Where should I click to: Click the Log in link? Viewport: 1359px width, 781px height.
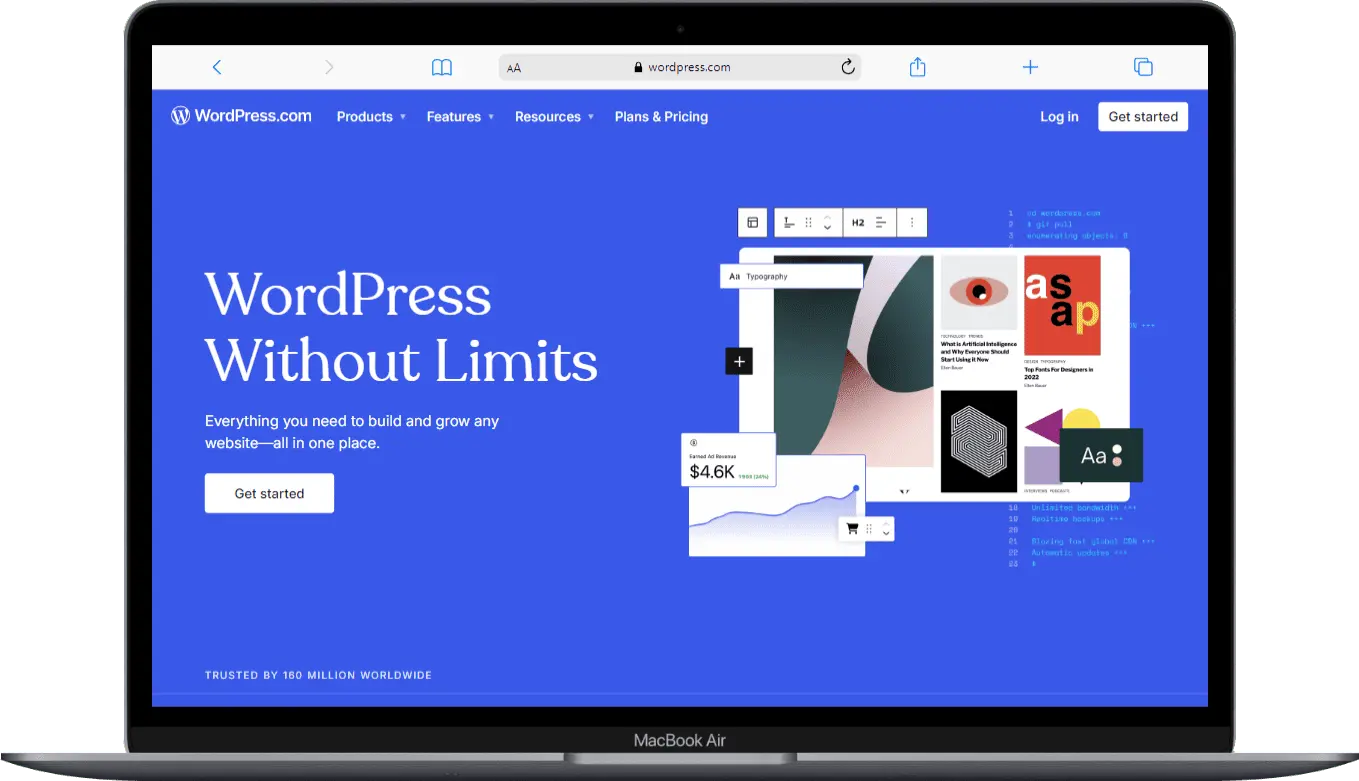[1059, 117]
